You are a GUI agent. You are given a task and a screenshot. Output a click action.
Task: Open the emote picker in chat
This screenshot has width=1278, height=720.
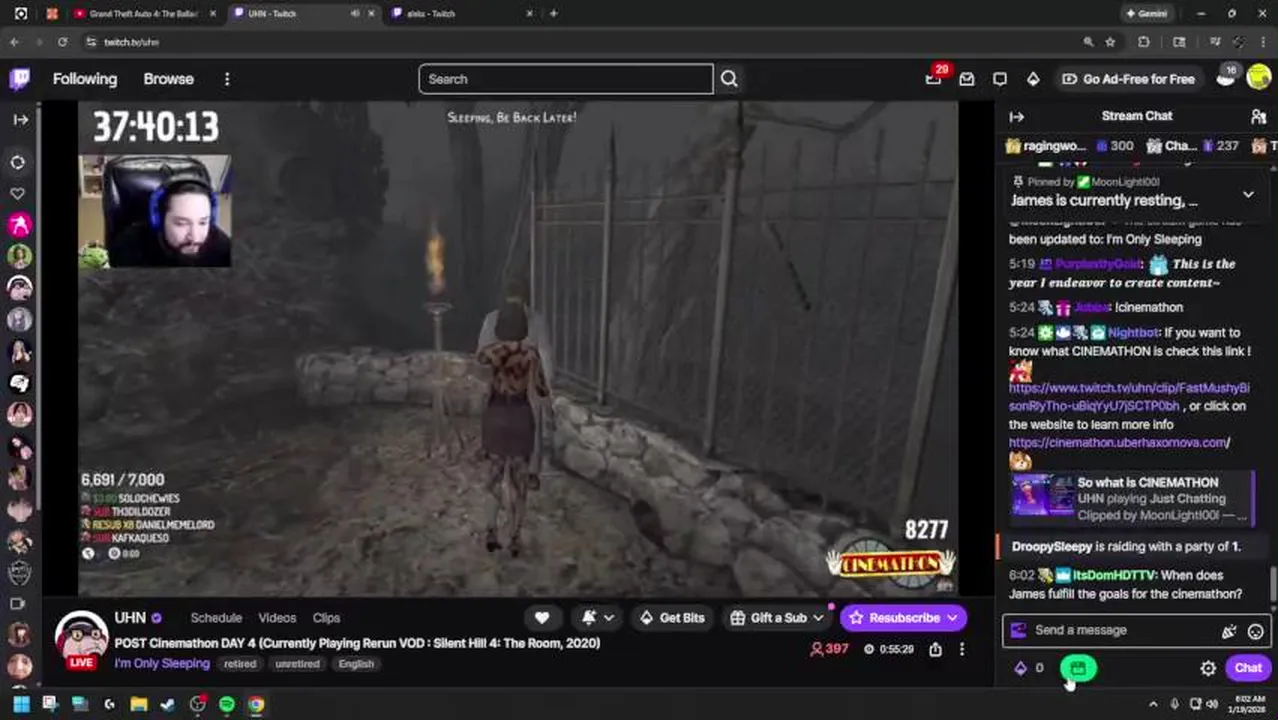pyautogui.click(x=1255, y=631)
